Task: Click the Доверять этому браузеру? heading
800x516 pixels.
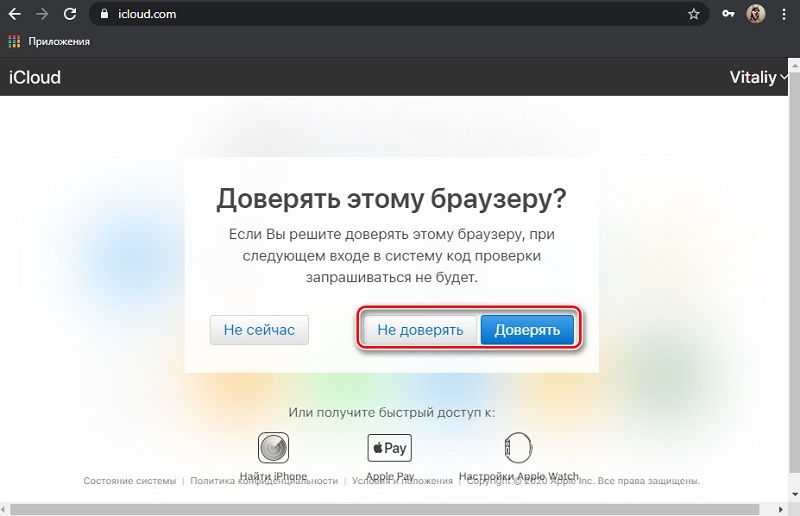Action: [x=391, y=199]
